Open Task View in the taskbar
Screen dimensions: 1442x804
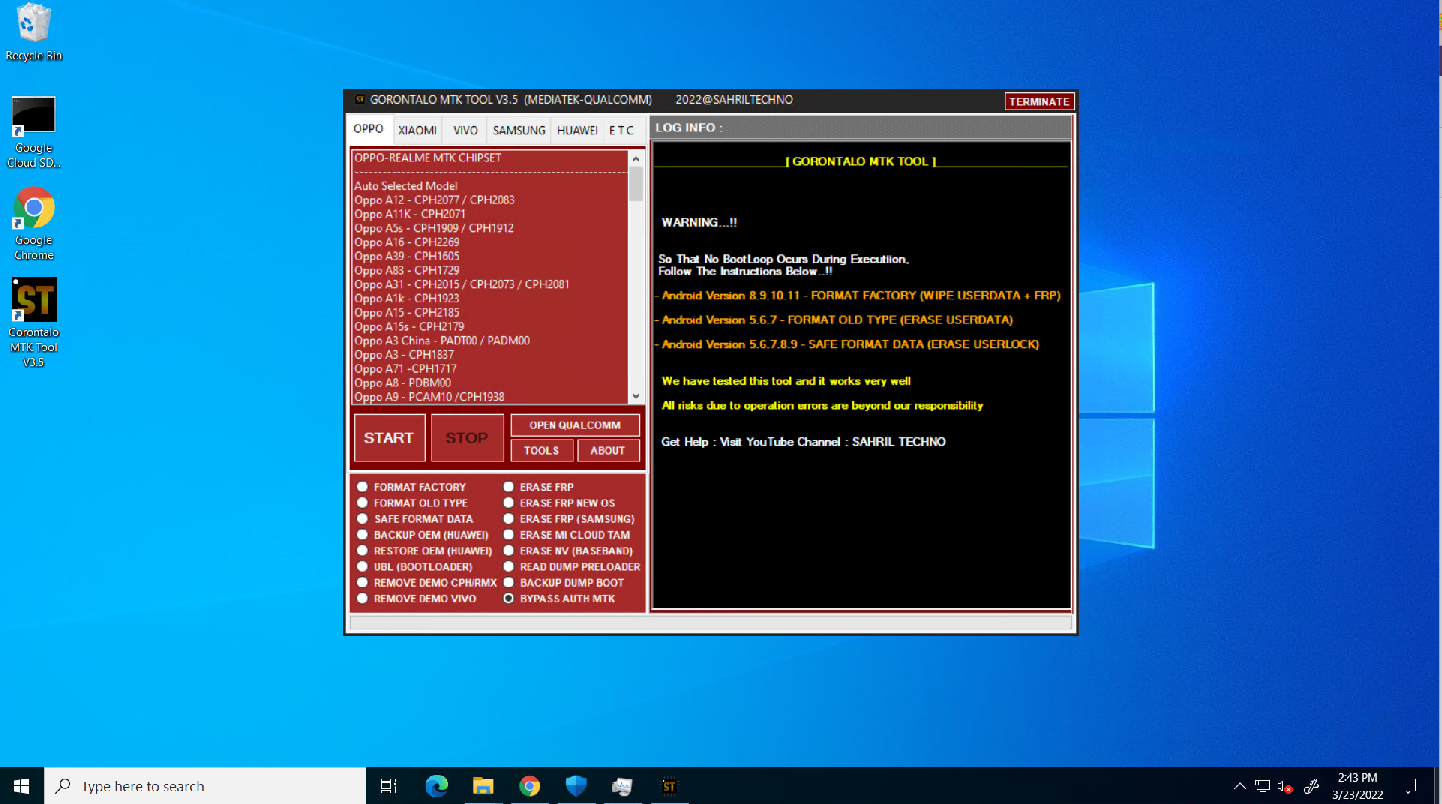[x=389, y=786]
